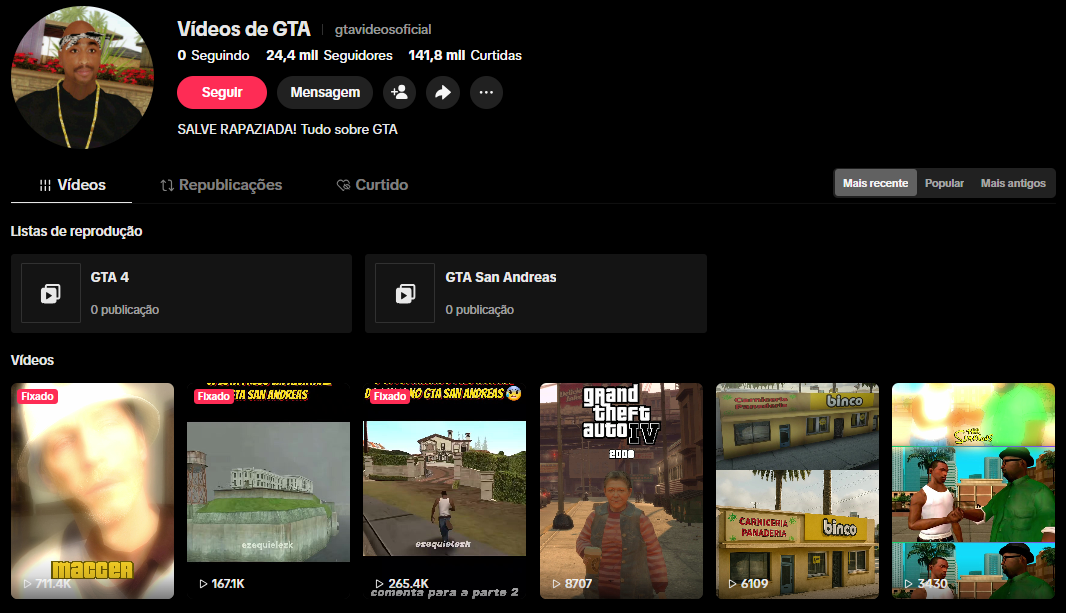This screenshot has height=613, width=1066.
Task: Click the SALVE RAPAZIADA bio text
Action: tap(288, 129)
